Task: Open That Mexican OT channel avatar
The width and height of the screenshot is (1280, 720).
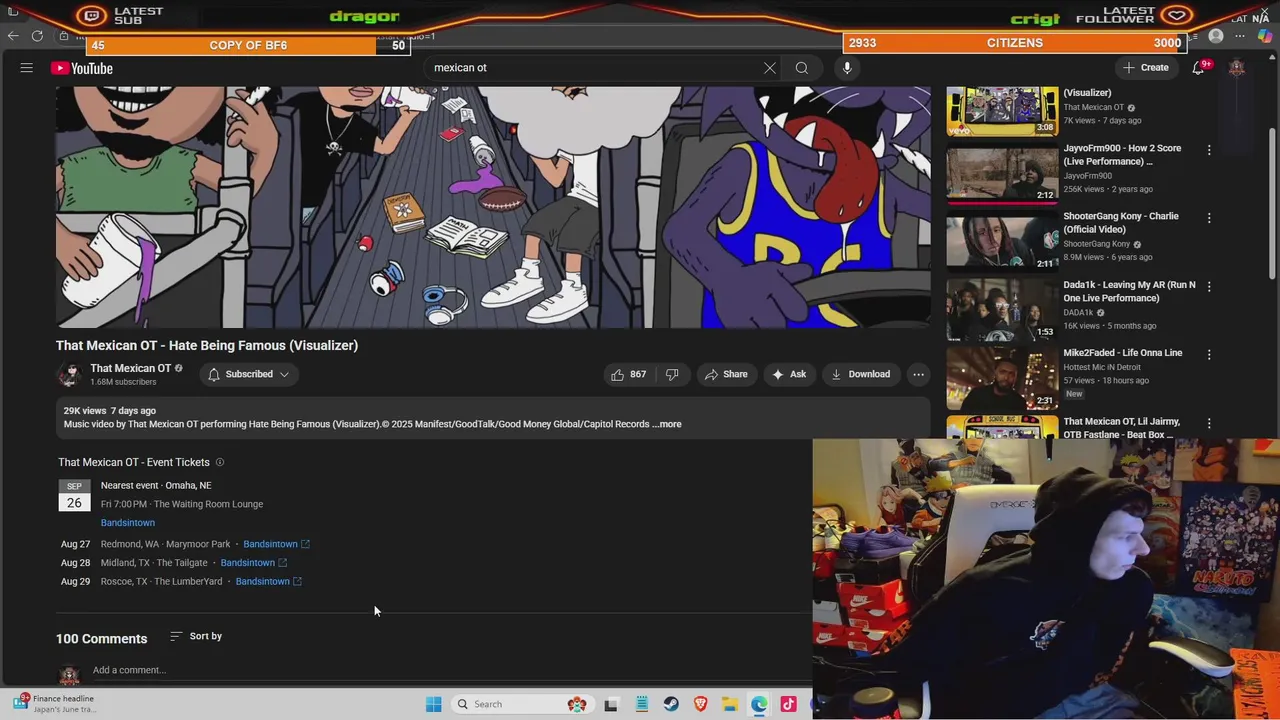Action: (x=70, y=374)
